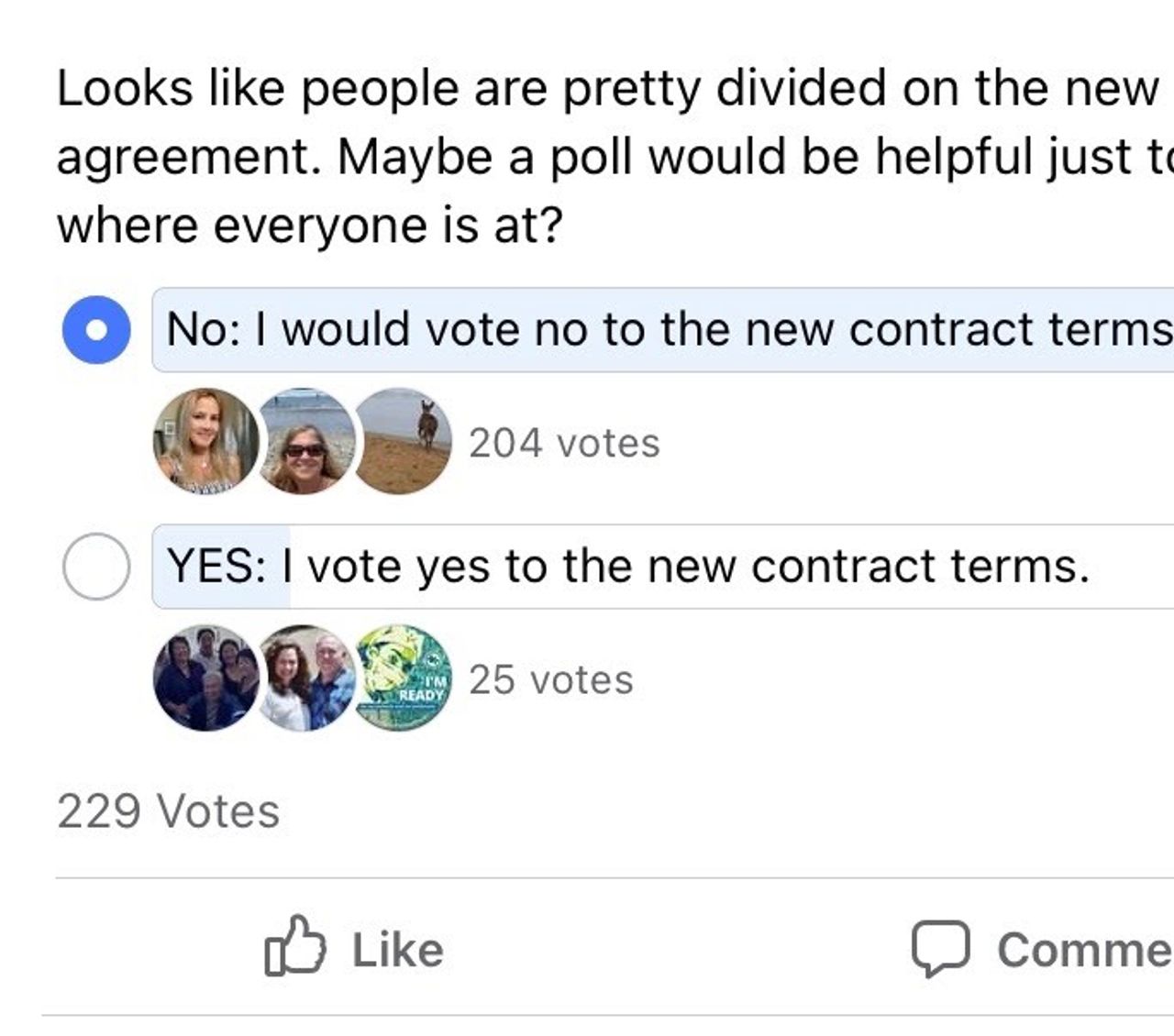Open the group photo voter avatar

click(x=205, y=678)
